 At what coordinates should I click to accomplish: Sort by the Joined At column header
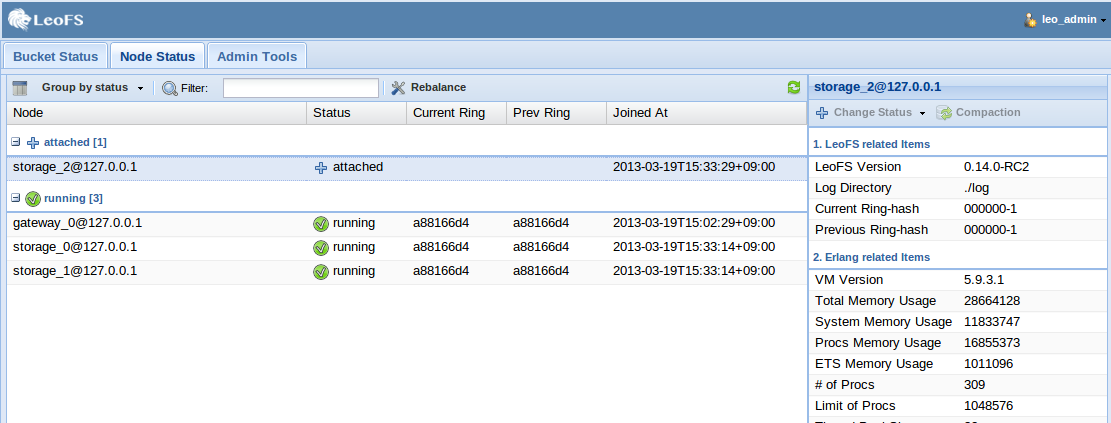click(706, 113)
